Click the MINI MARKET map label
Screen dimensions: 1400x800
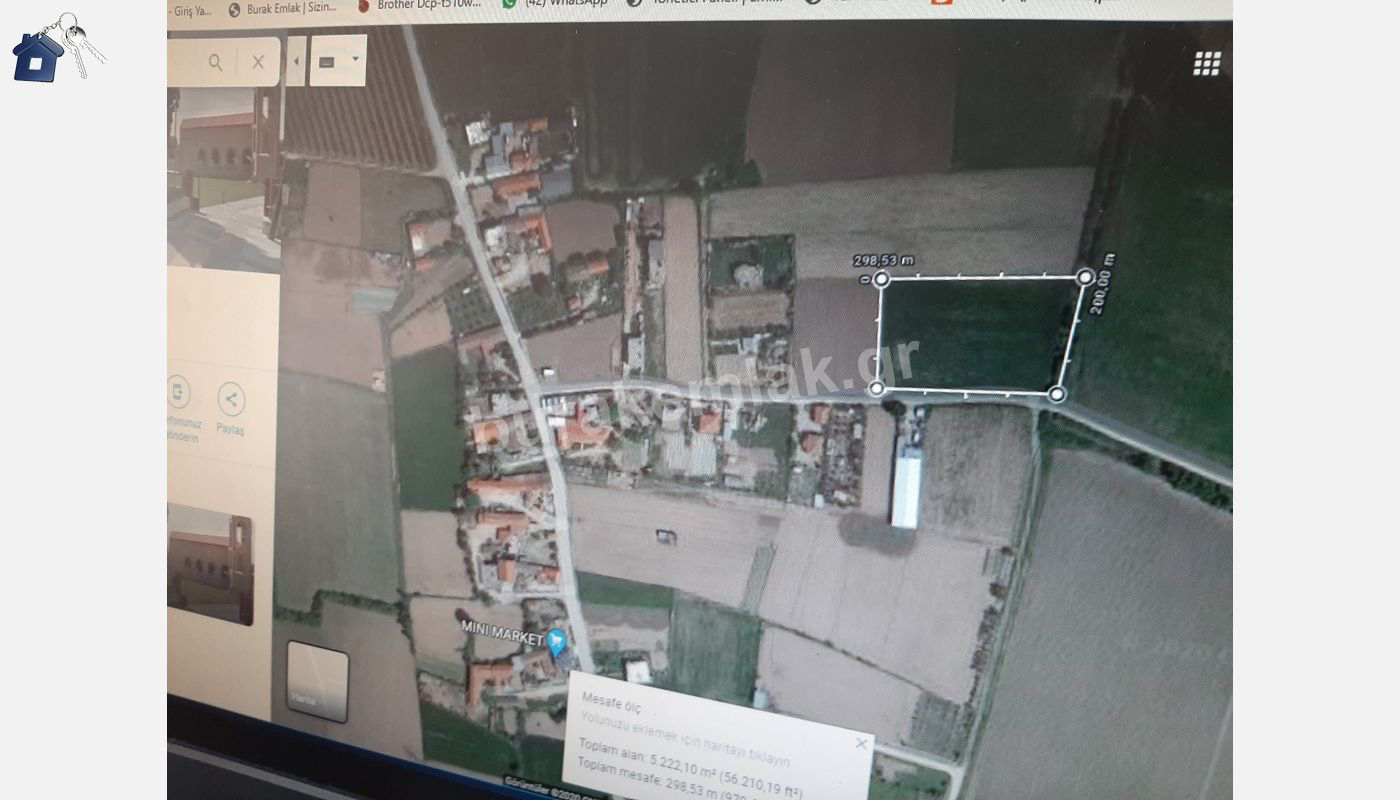coord(501,631)
